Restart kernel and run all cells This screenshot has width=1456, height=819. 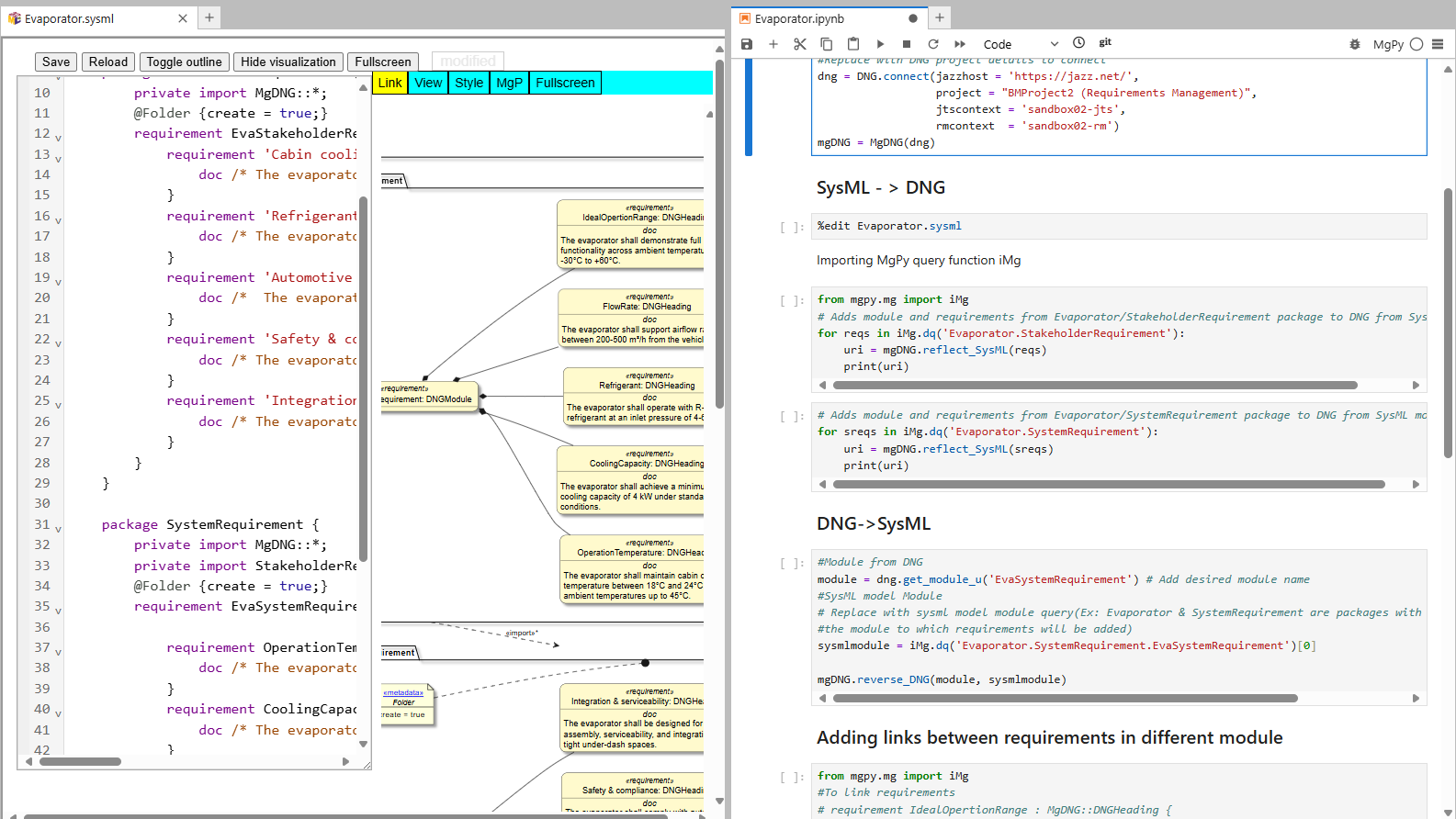960,44
